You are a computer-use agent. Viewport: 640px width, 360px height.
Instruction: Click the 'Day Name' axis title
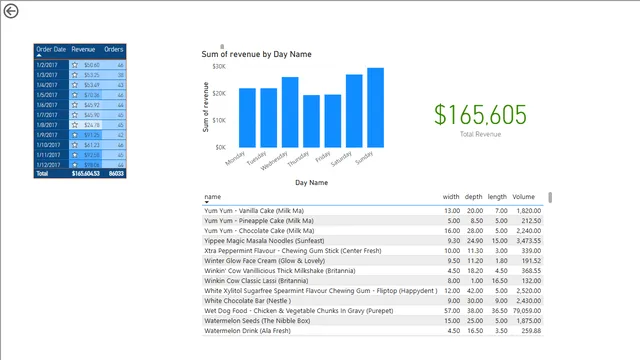[311, 182]
